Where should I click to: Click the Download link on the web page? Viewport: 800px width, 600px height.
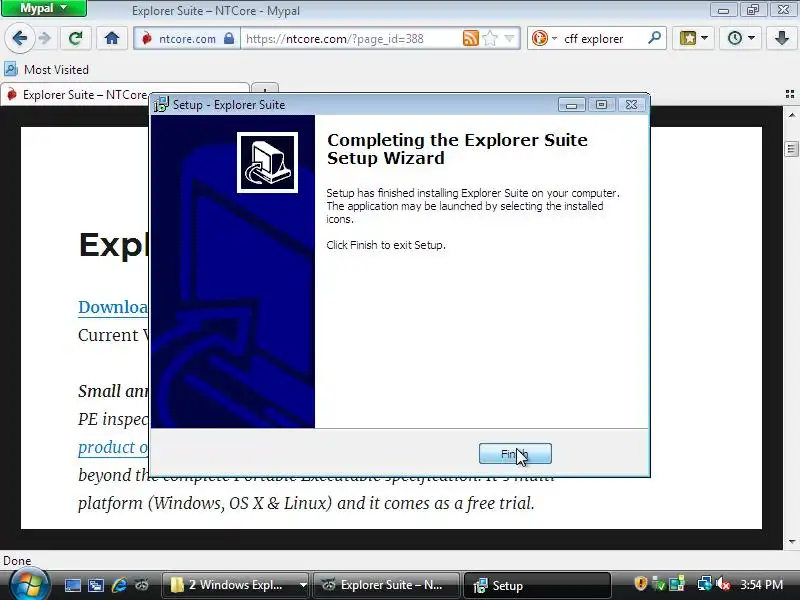click(x=113, y=307)
